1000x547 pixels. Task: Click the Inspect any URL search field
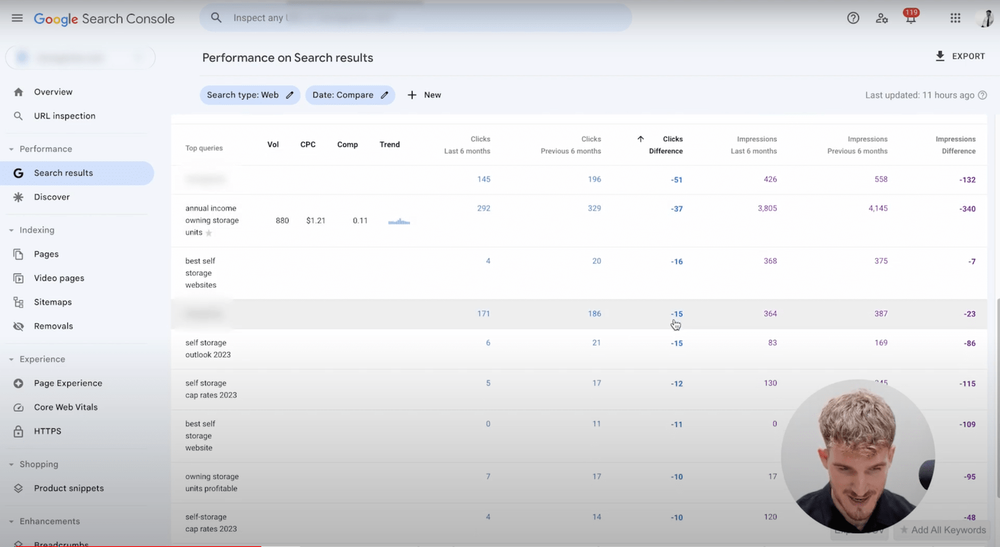pyautogui.click(x=416, y=18)
